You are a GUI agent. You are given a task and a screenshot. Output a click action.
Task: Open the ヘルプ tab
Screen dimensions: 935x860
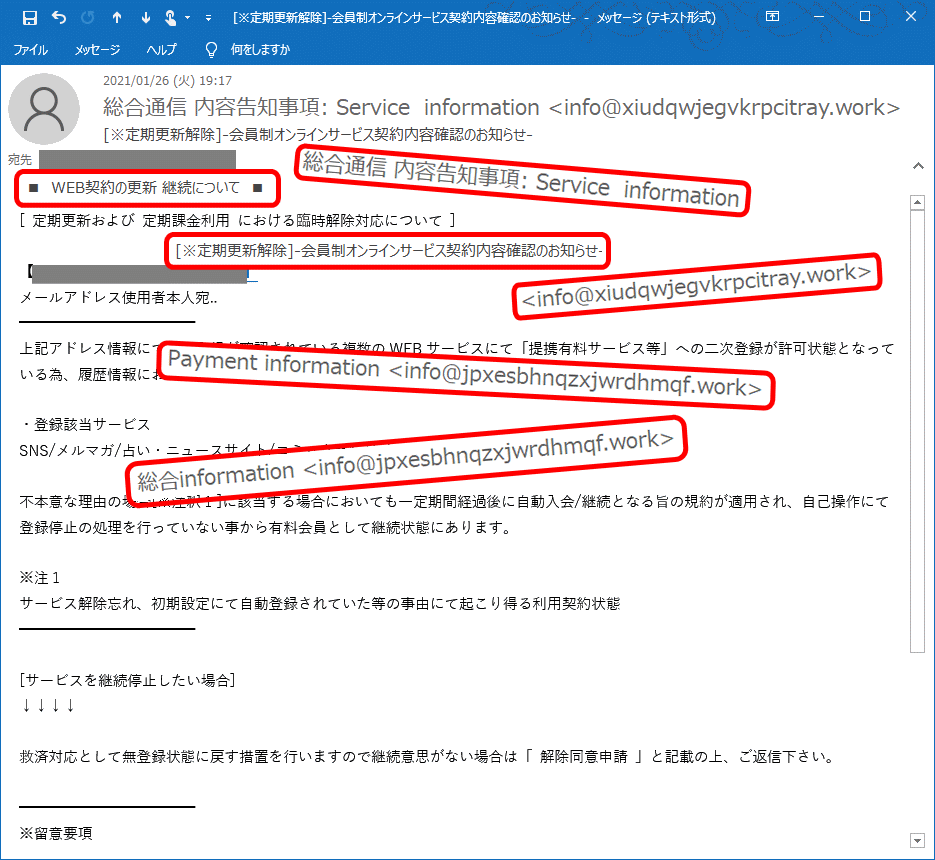point(162,50)
